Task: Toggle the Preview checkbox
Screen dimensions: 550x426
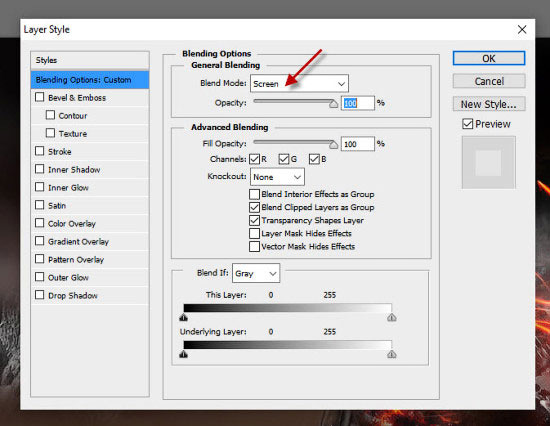Action: (468, 124)
